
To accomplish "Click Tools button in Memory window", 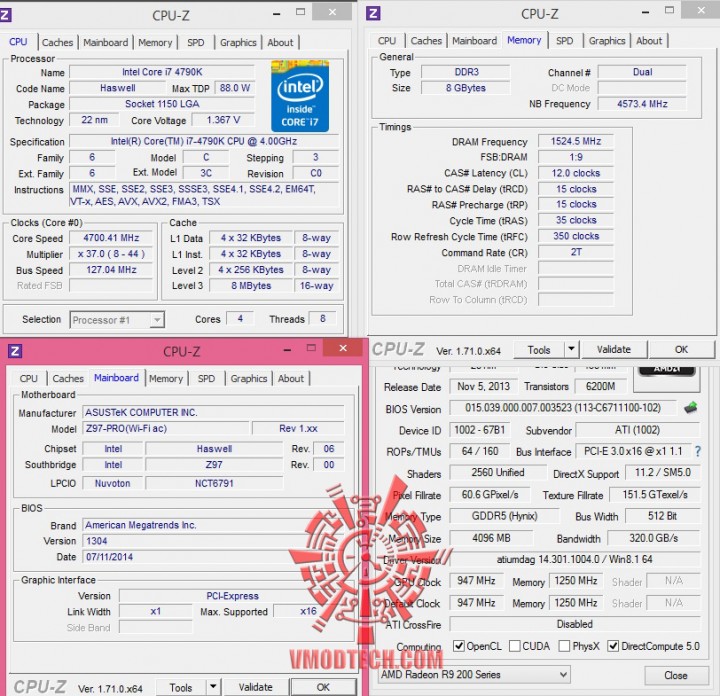I will [539, 350].
